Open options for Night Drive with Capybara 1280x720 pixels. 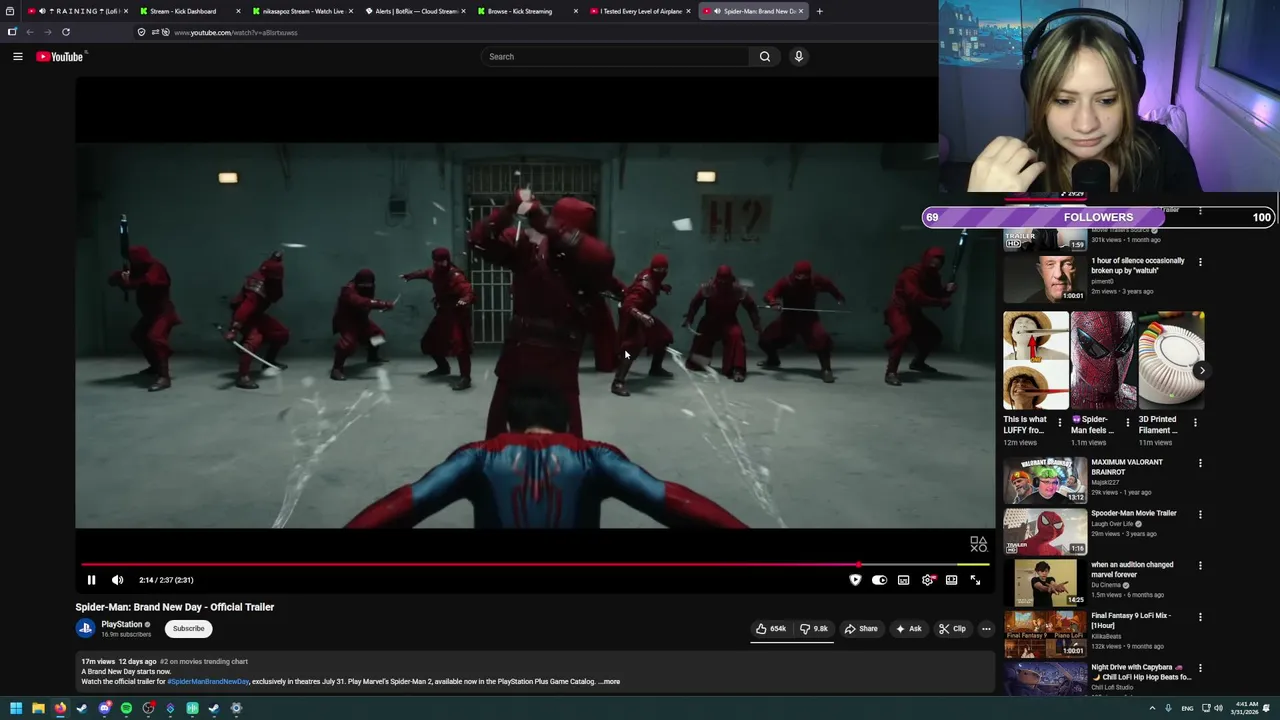coord(1200,669)
